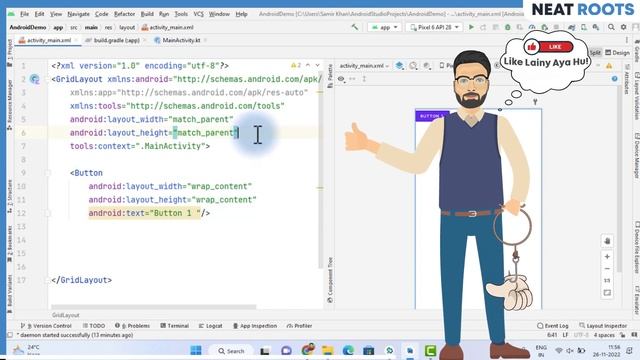Open the Event Log
The height and width of the screenshot is (360, 640).
[553, 326]
